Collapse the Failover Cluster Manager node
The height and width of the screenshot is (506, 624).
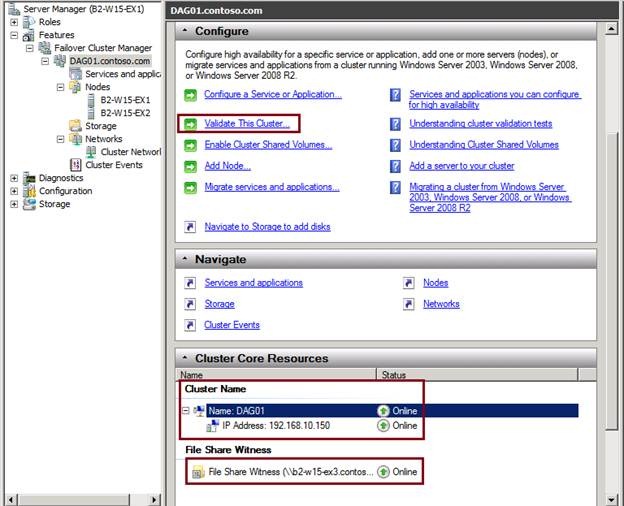click(x=29, y=48)
